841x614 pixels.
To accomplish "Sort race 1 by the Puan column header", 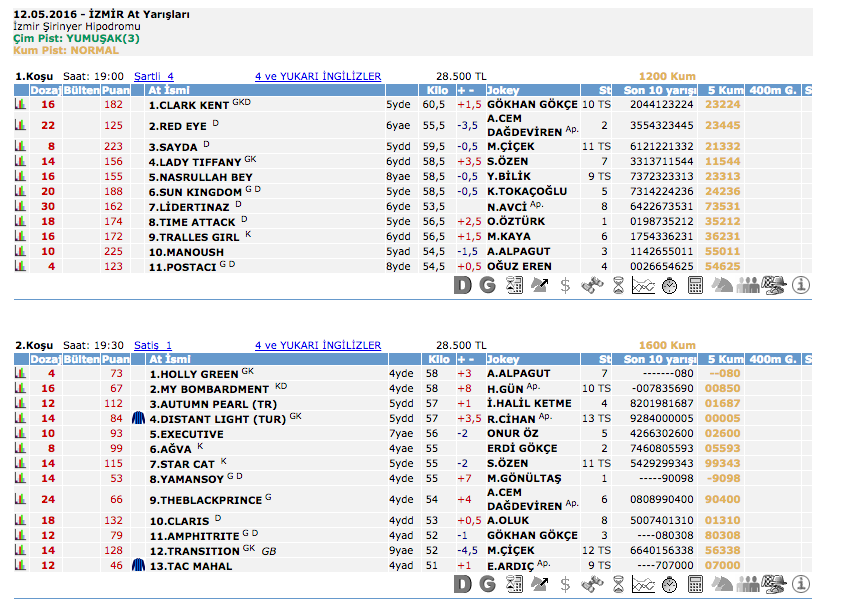I will click(x=116, y=90).
